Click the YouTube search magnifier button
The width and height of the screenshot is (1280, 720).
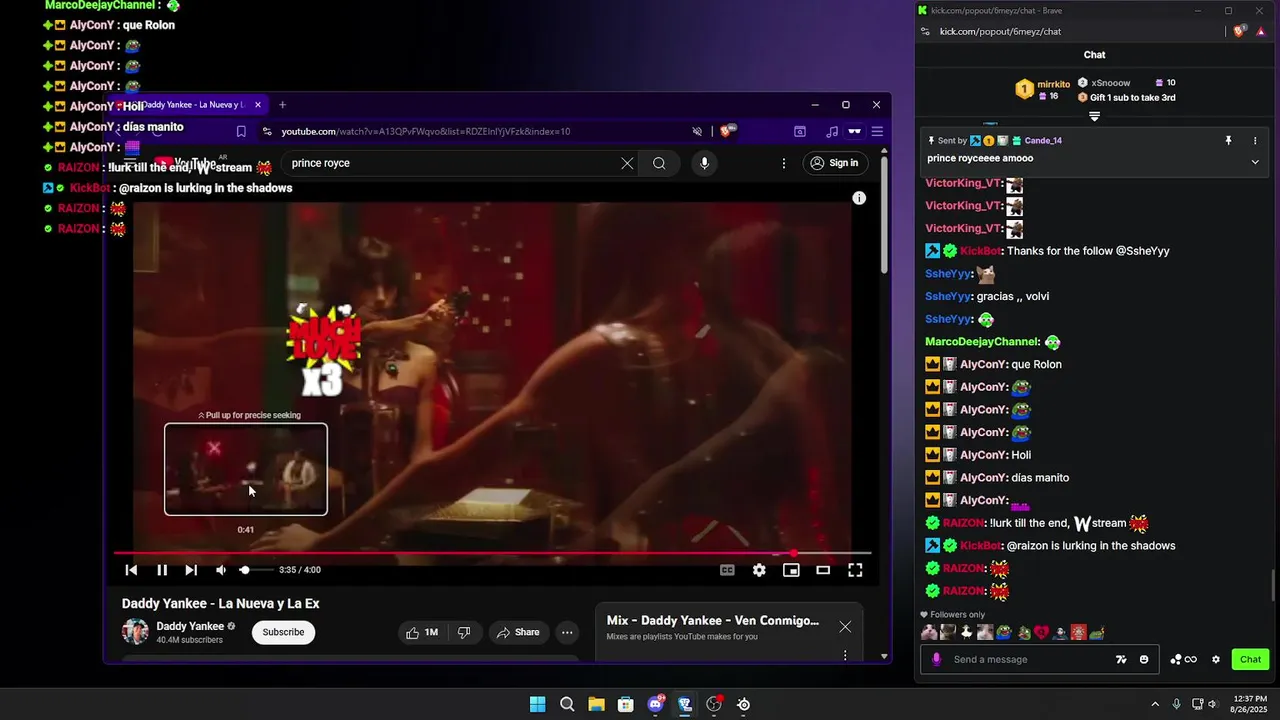[x=659, y=163]
